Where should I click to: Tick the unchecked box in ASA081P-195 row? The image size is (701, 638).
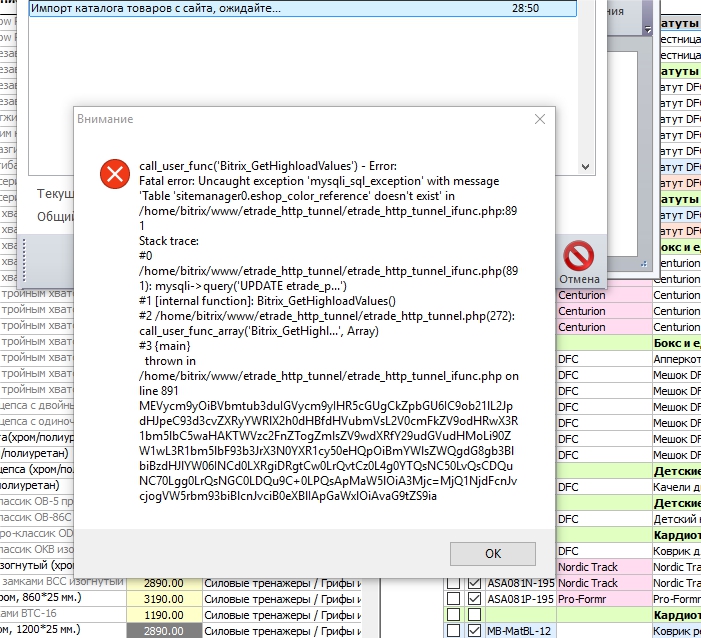click(x=453, y=599)
